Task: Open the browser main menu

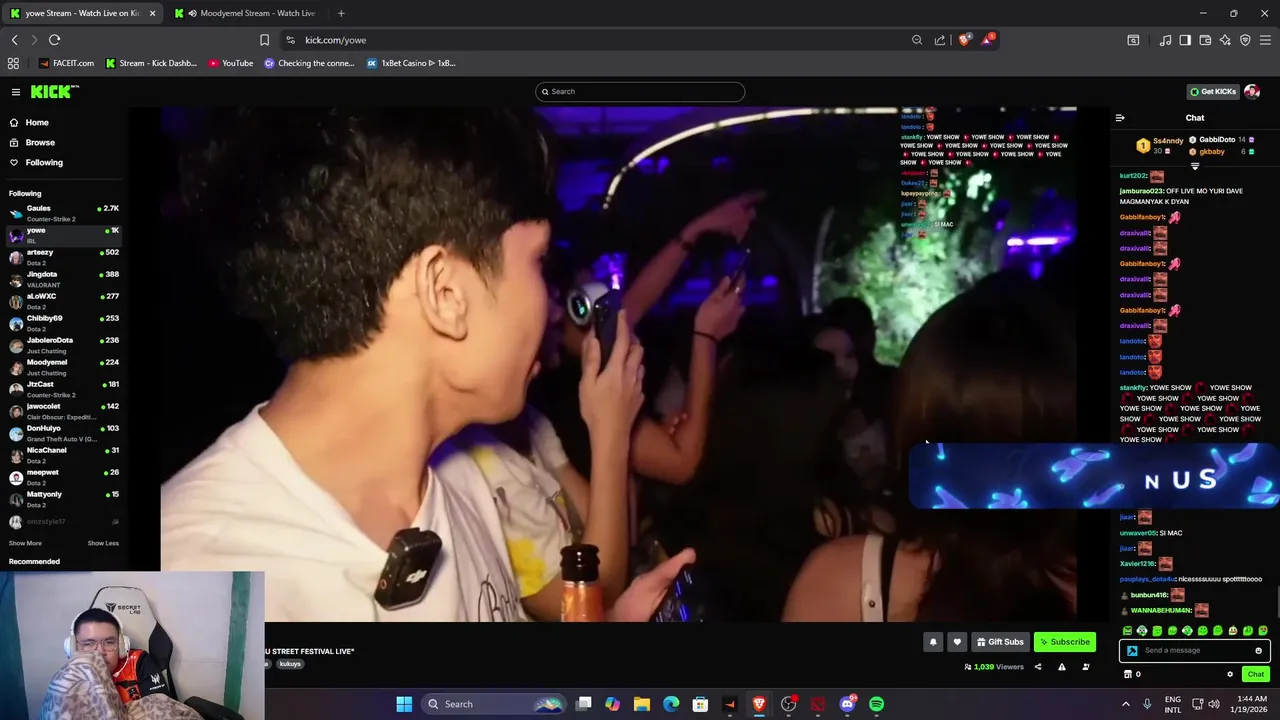Action: (x=1266, y=40)
